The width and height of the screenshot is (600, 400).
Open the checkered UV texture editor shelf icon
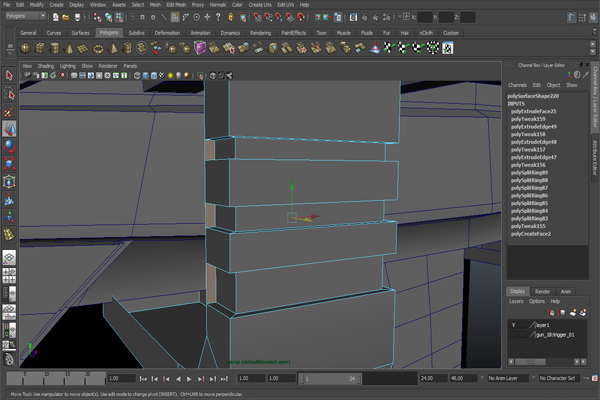[448, 48]
